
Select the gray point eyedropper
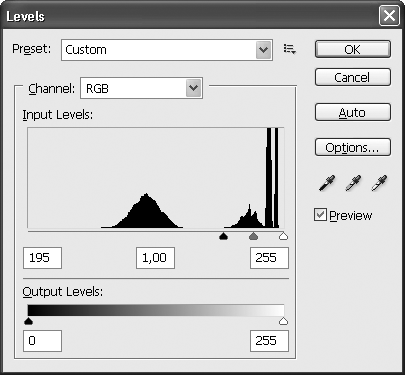353,183
